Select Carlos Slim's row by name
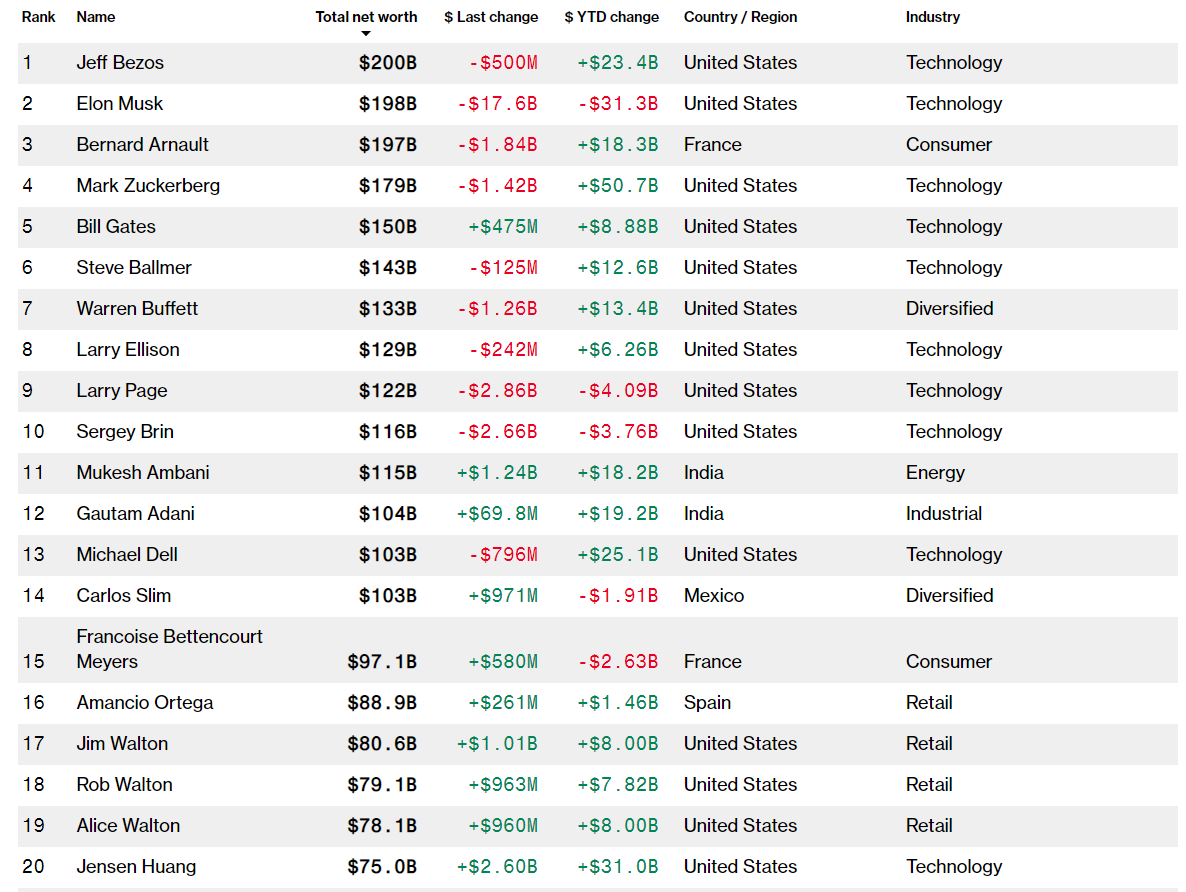Viewport: 1186px width, 892px height. (x=124, y=596)
